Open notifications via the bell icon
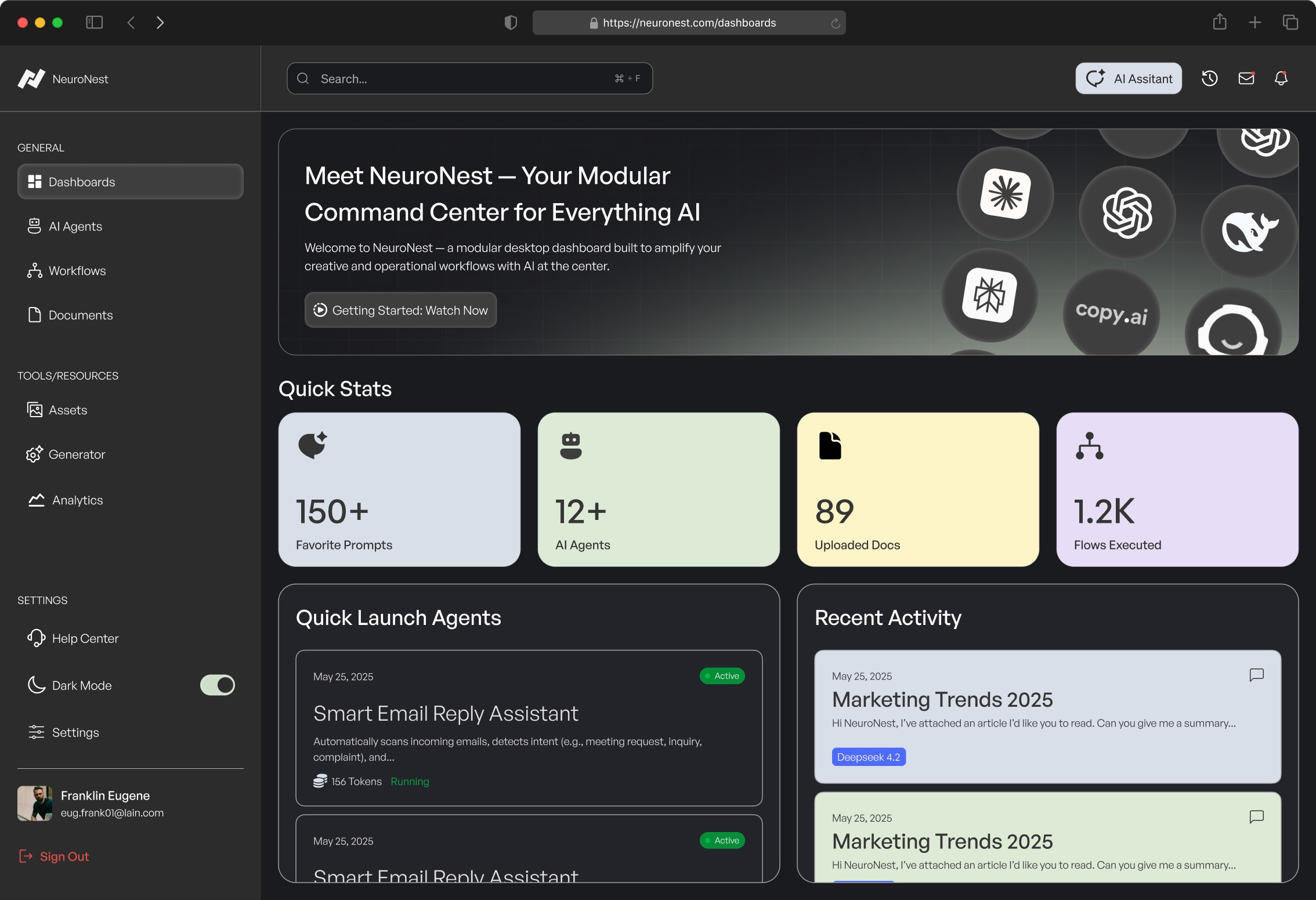1316x900 pixels. point(1281,78)
